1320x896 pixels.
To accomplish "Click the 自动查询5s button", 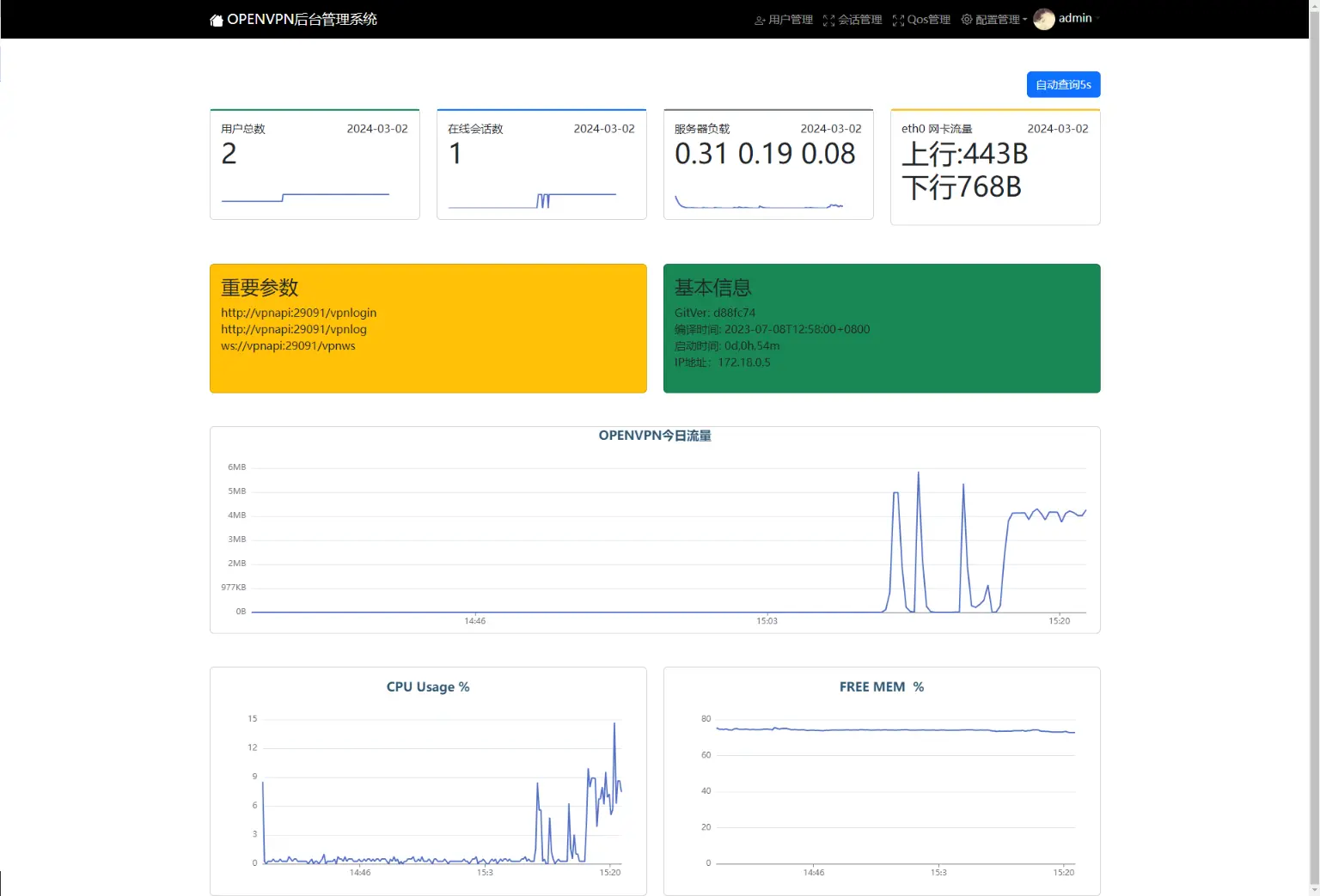I will 1063,84.
